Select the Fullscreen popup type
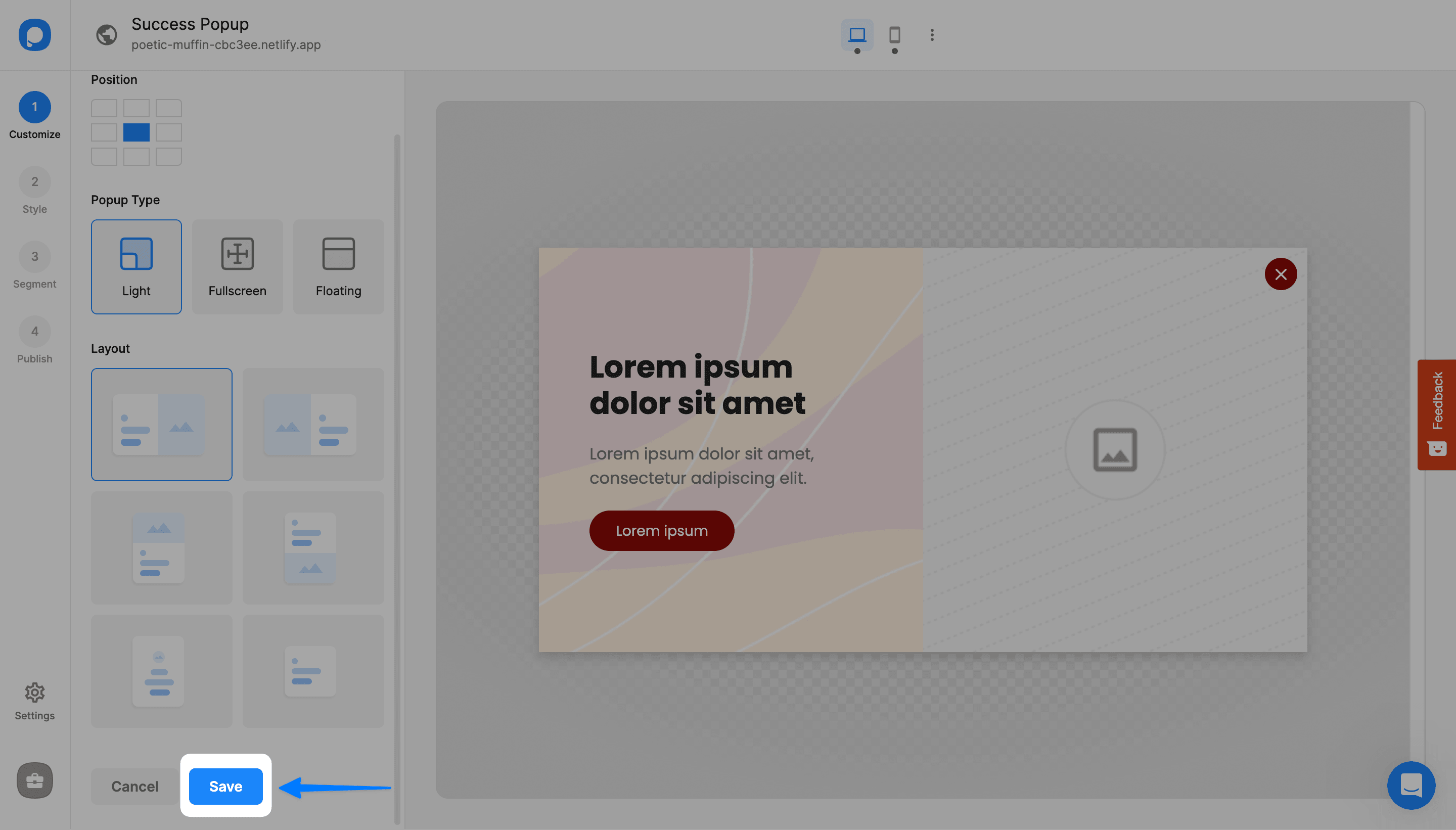 [237, 266]
